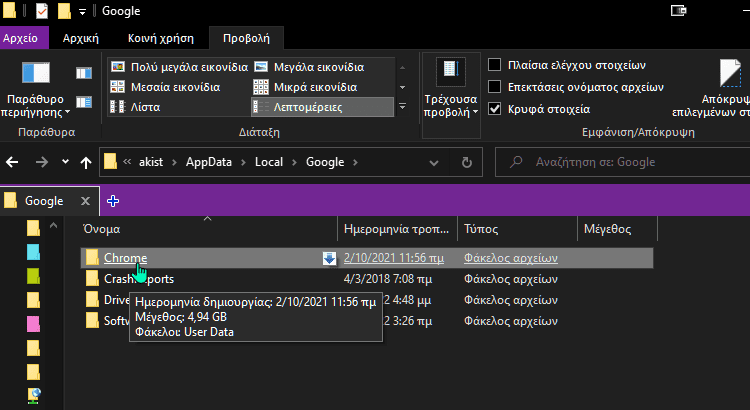Expand the layout gallery more options
This screenshot has height=410, width=750.
[403, 107]
